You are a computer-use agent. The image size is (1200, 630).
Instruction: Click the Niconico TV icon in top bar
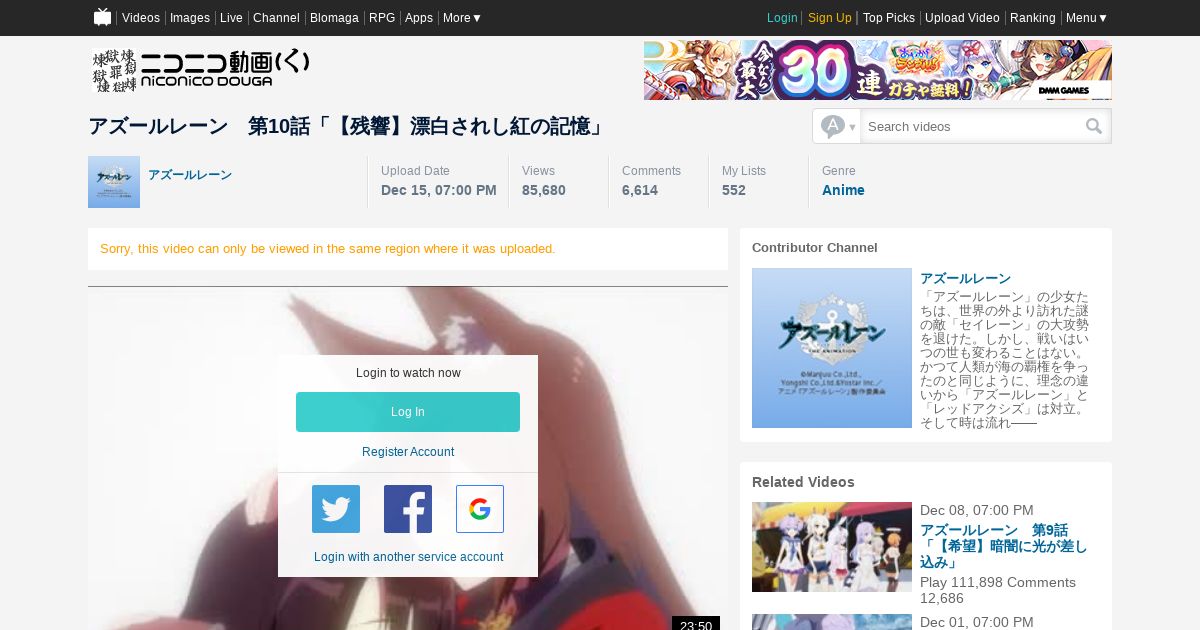pos(102,17)
